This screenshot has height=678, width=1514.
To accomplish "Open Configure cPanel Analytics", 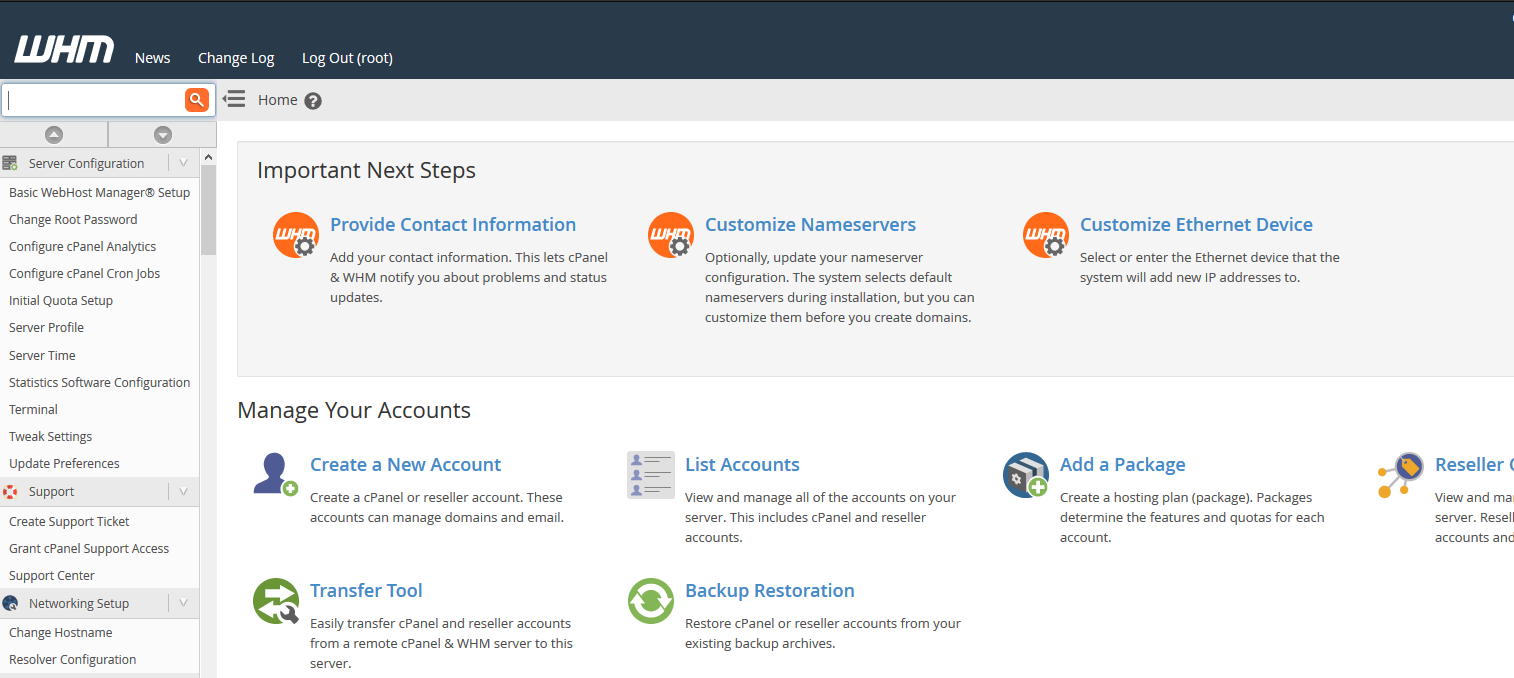I will point(82,246).
